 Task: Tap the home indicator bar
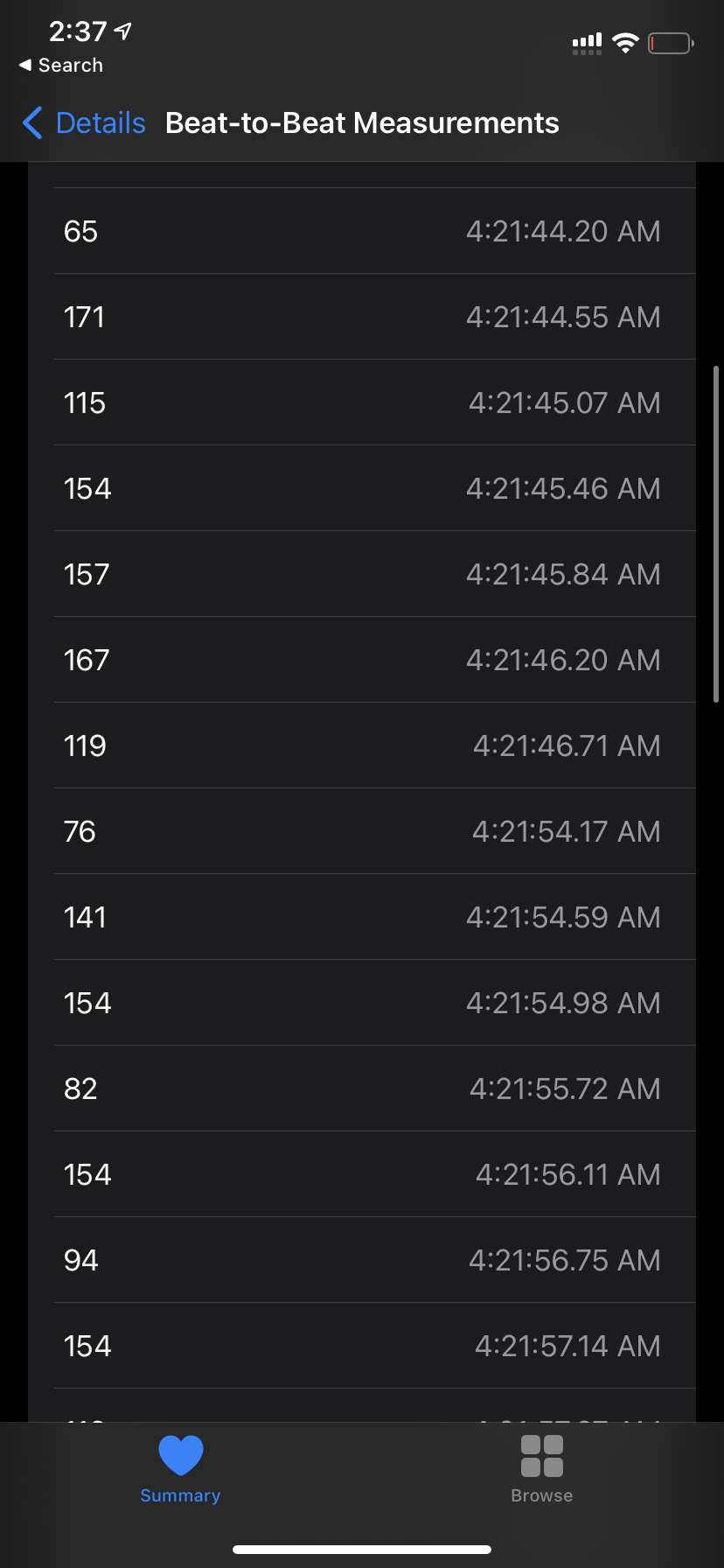coord(362,1550)
